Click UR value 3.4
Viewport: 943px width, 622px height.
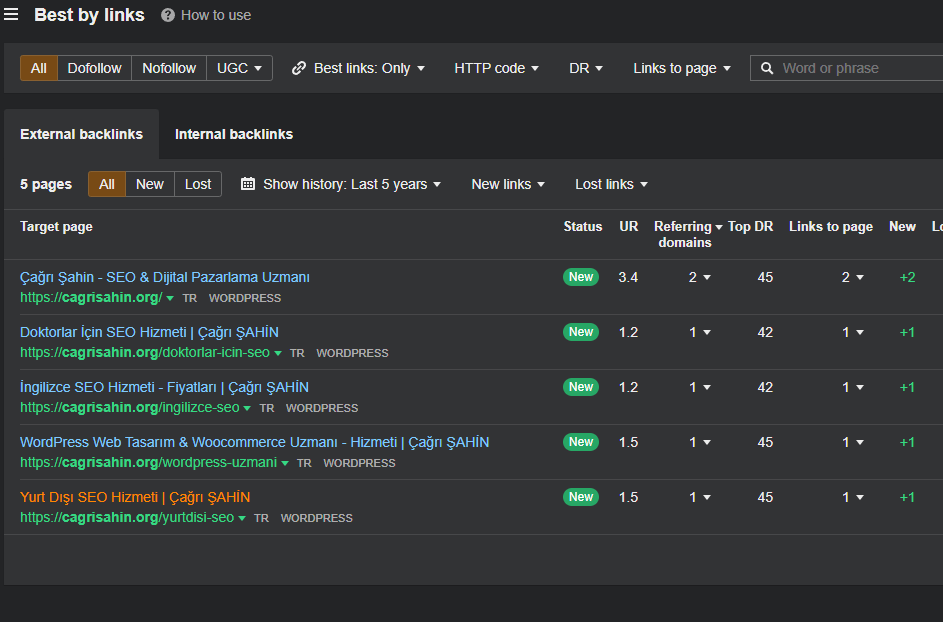[628, 277]
